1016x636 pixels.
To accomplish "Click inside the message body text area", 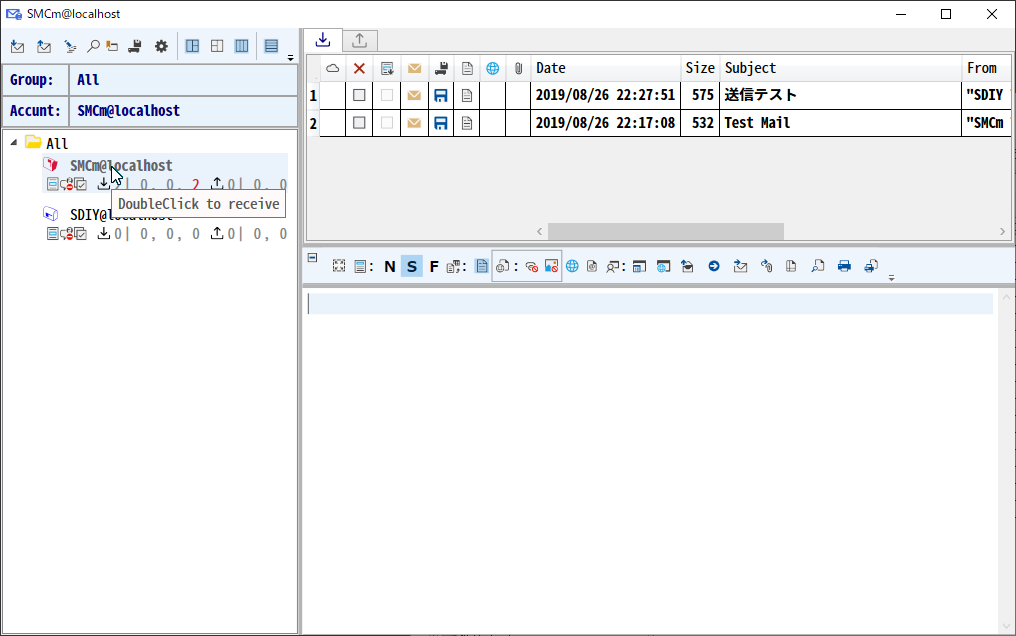I will 651,461.
